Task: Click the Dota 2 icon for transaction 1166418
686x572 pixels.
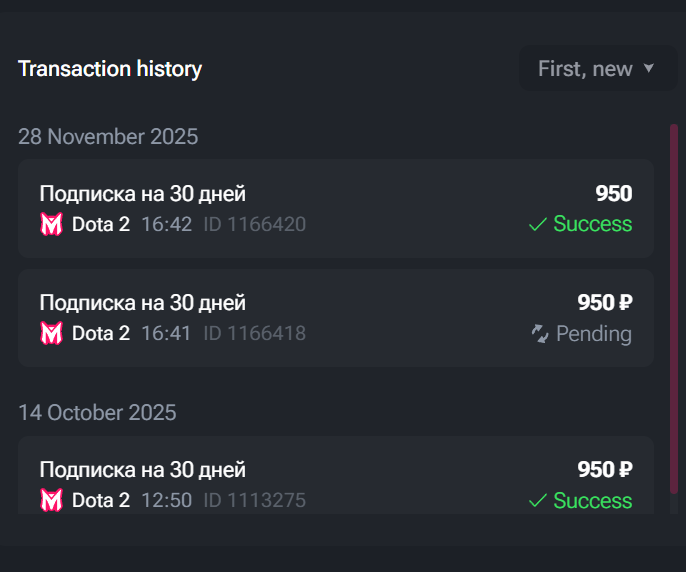Action: [x=51, y=333]
